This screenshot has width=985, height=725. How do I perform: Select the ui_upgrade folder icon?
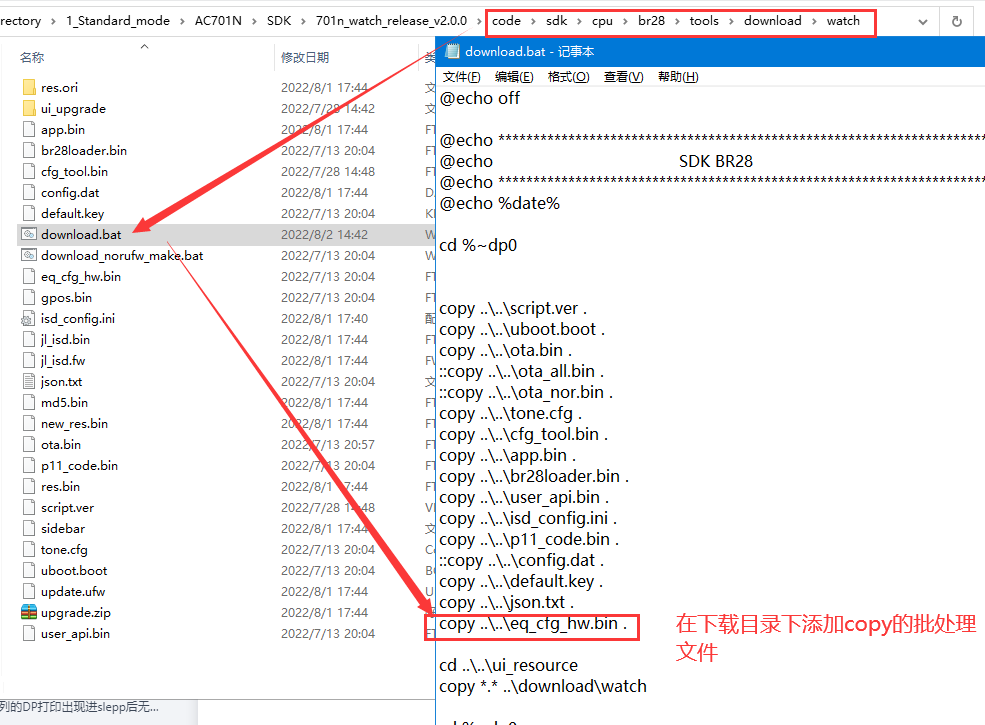[29, 109]
